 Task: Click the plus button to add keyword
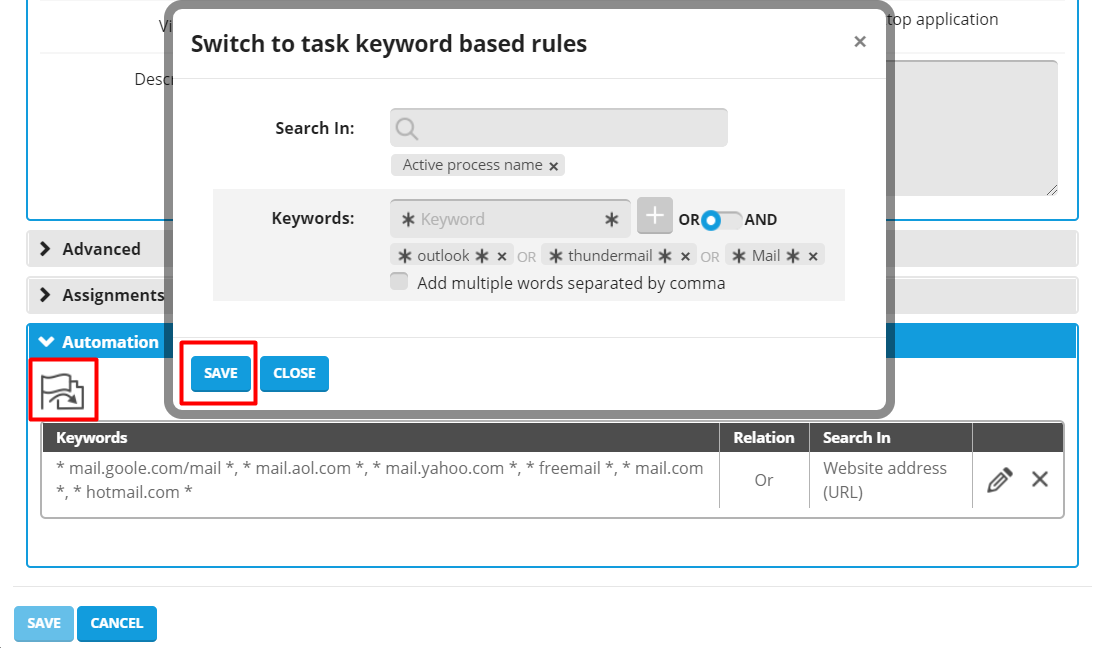click(x=655, y=216)
